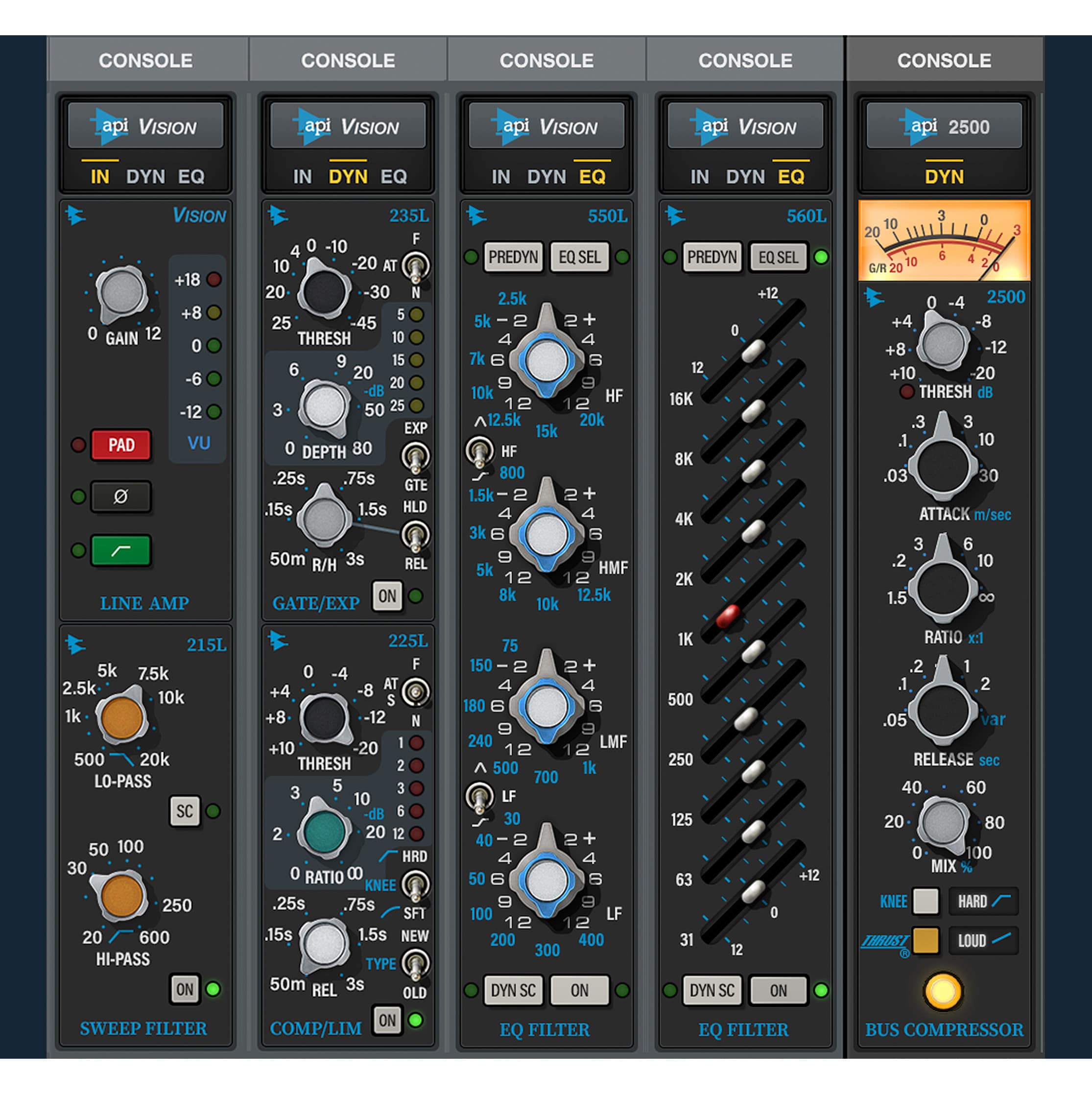
Task: Flip the EXP/GTE toggle switch
Action: [x=416, y=456]
